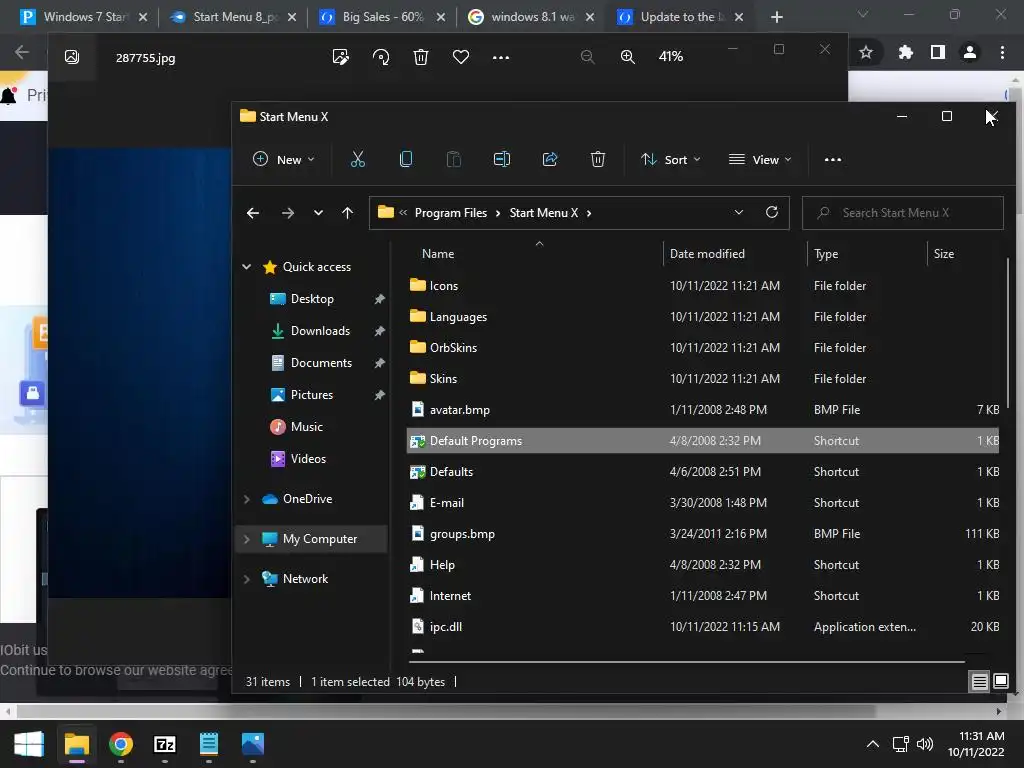Open the Windows Start button
Screen dimensions: 1024x768
point(29,744)
